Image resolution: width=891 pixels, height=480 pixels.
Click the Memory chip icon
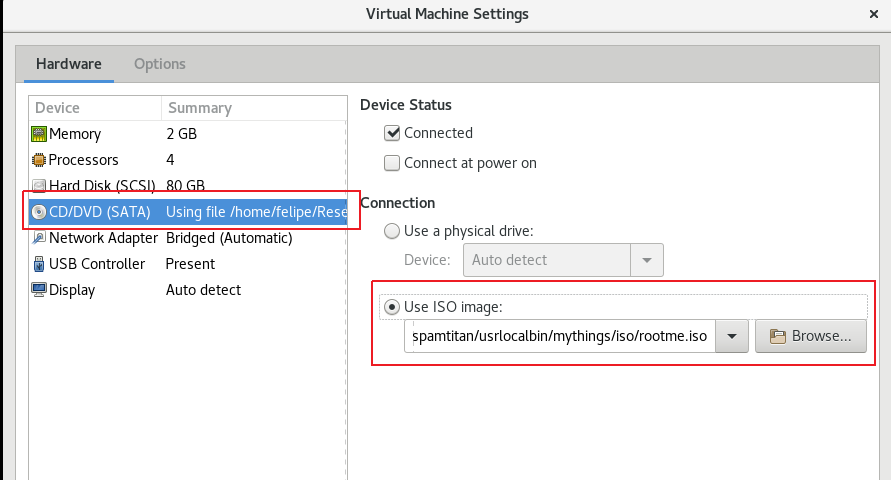(x=39, y=134)
